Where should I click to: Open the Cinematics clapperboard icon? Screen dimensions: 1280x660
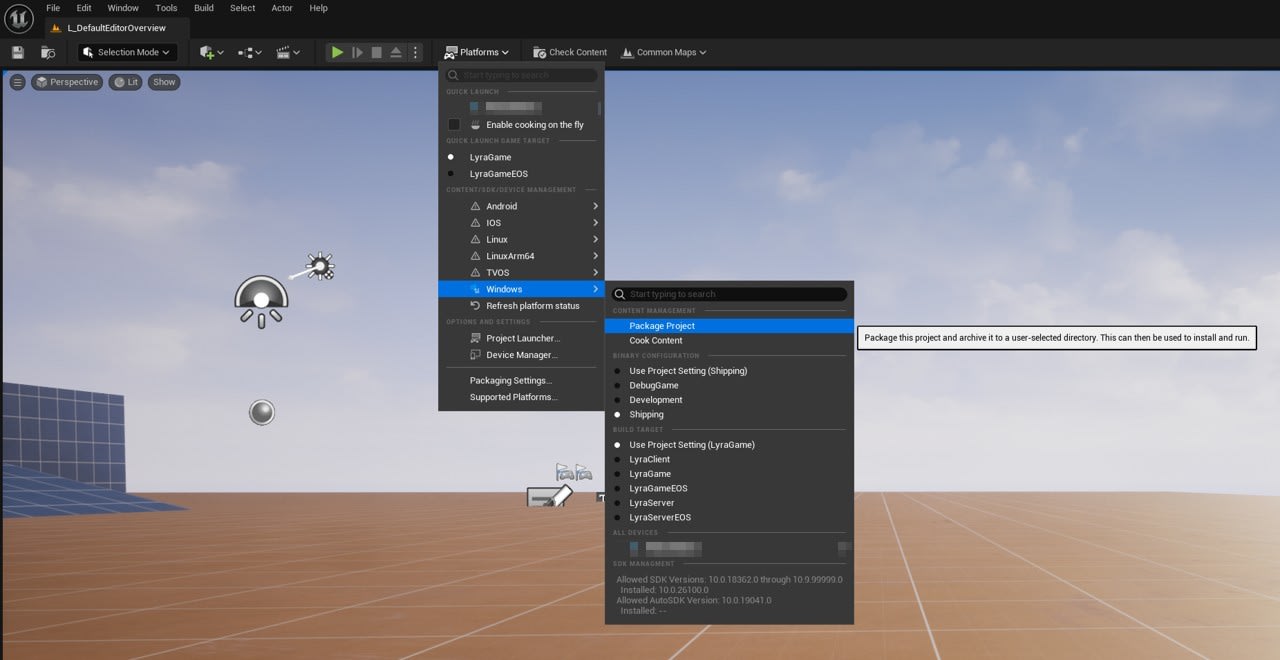point(285,51)
